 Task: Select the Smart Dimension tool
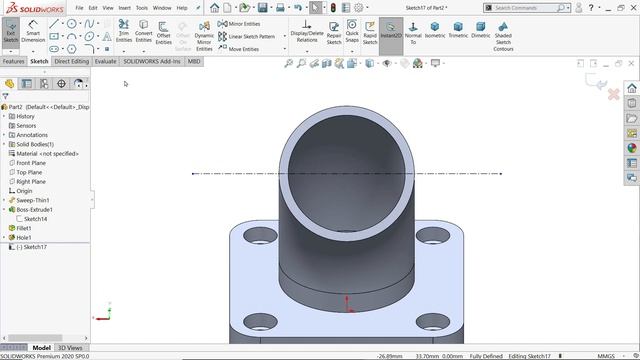33,31
